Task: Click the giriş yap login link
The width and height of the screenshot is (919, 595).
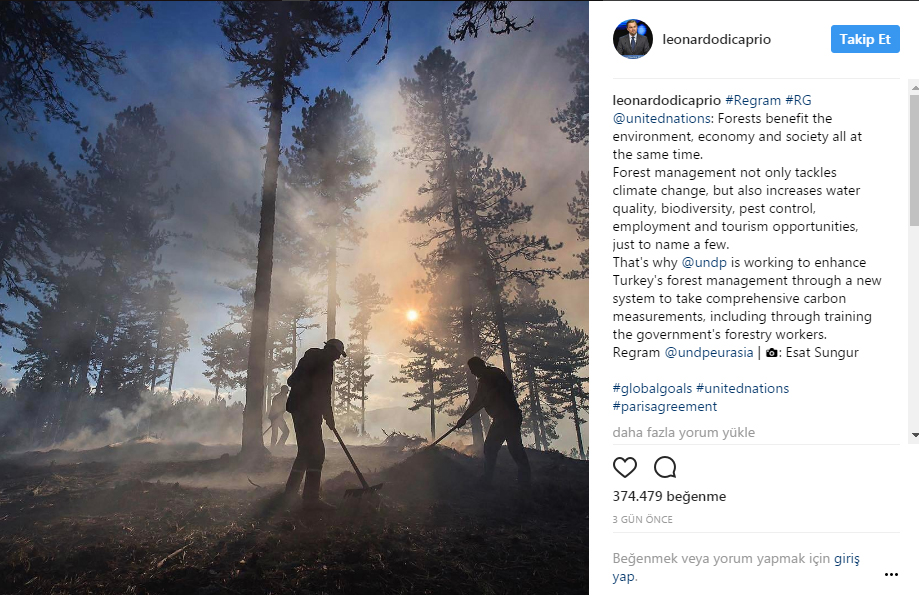Action: 846,559
